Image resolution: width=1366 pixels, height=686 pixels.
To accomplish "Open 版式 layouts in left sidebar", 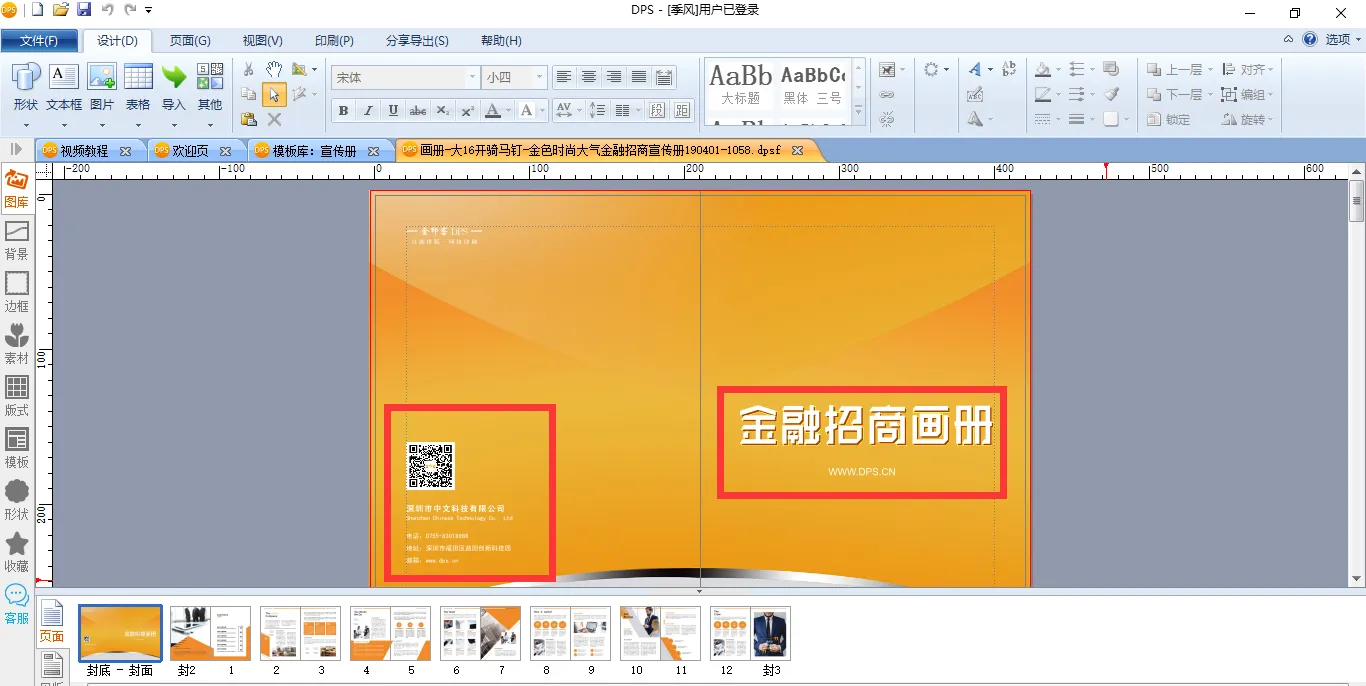I will click(x=17, y=396).
